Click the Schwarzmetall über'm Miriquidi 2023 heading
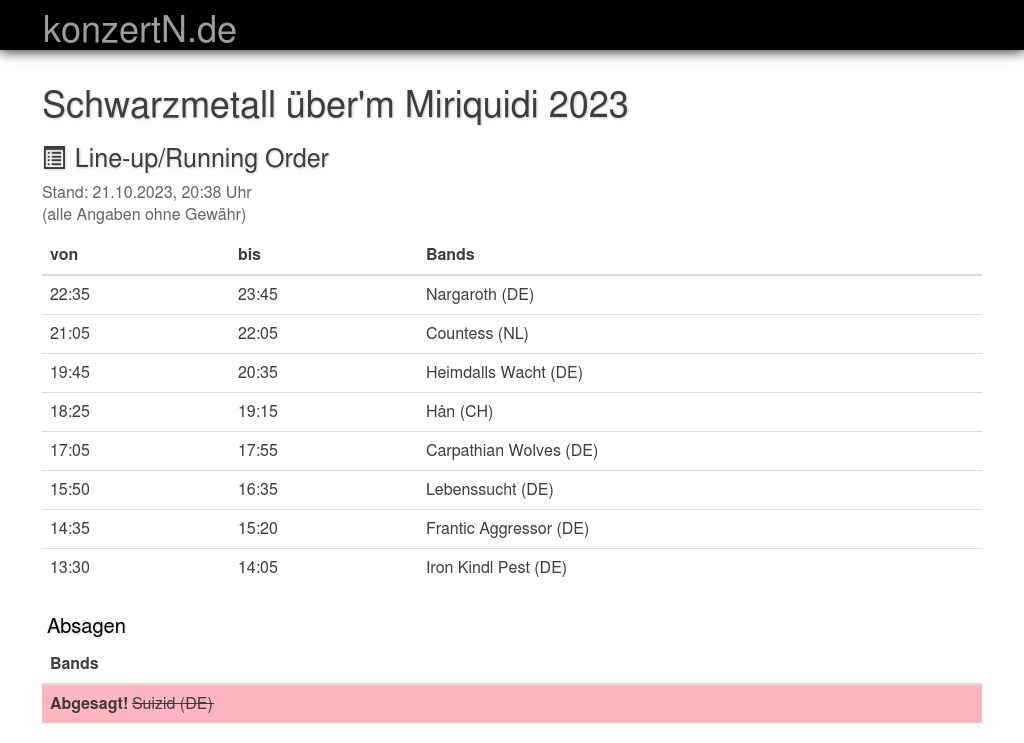The image size is (1024, 743). pyautogui.click(x=335, y=104)
